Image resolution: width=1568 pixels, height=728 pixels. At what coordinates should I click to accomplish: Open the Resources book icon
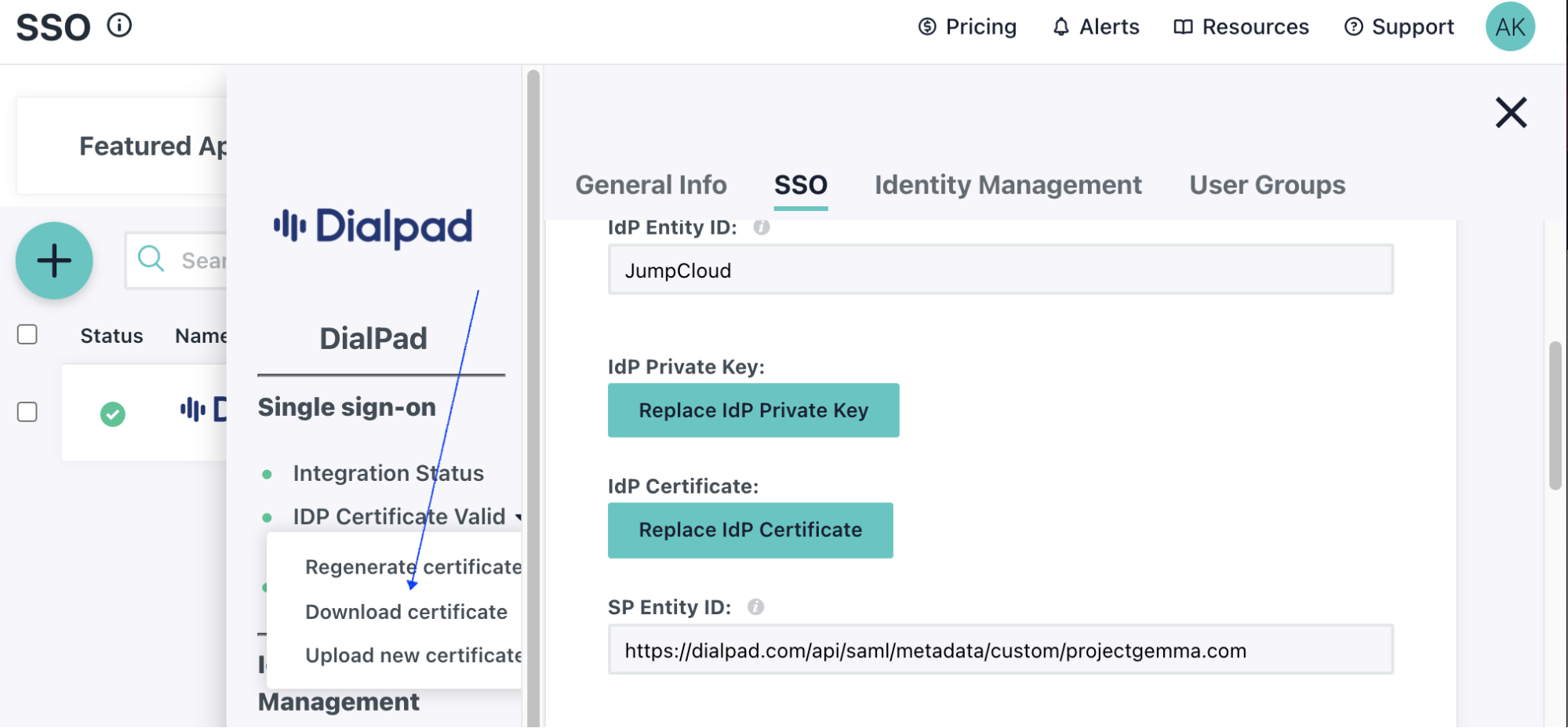(1183, 27)
